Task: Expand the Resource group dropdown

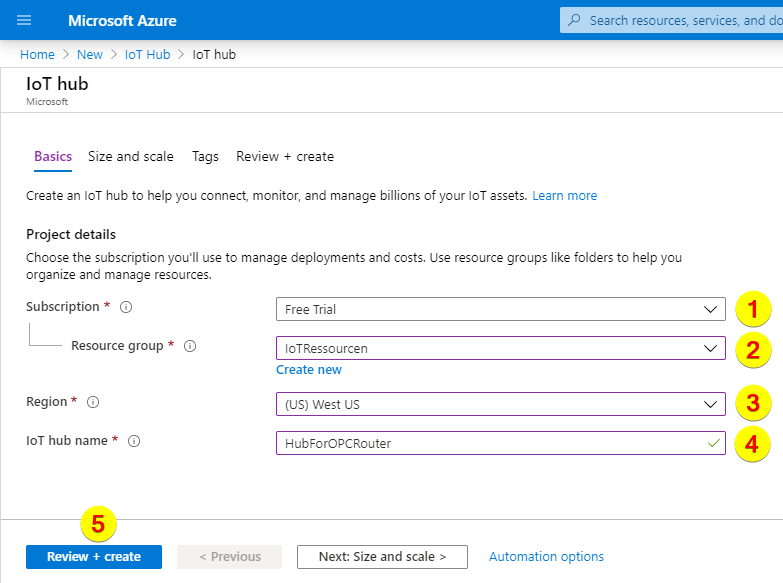Action: (500, 348)
